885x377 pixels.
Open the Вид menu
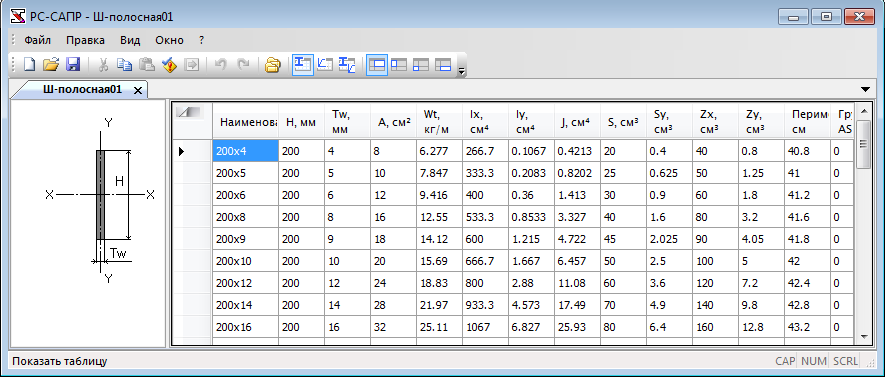click(130, 40)
